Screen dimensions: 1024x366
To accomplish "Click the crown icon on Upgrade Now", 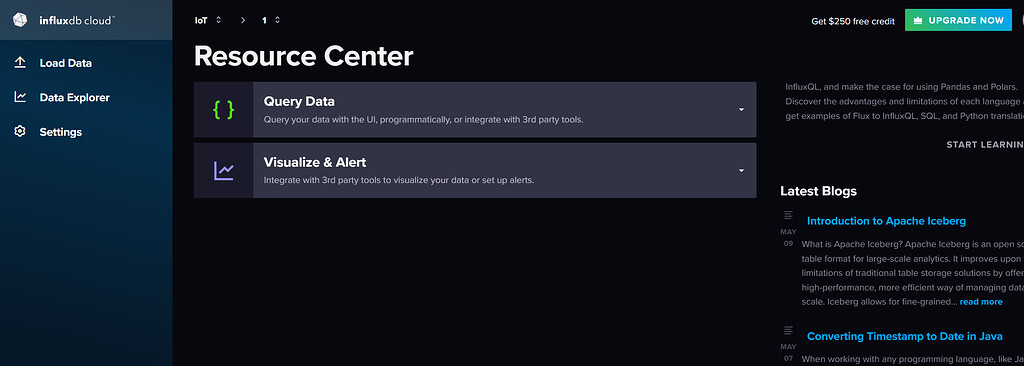I will [x=918, y=20].
